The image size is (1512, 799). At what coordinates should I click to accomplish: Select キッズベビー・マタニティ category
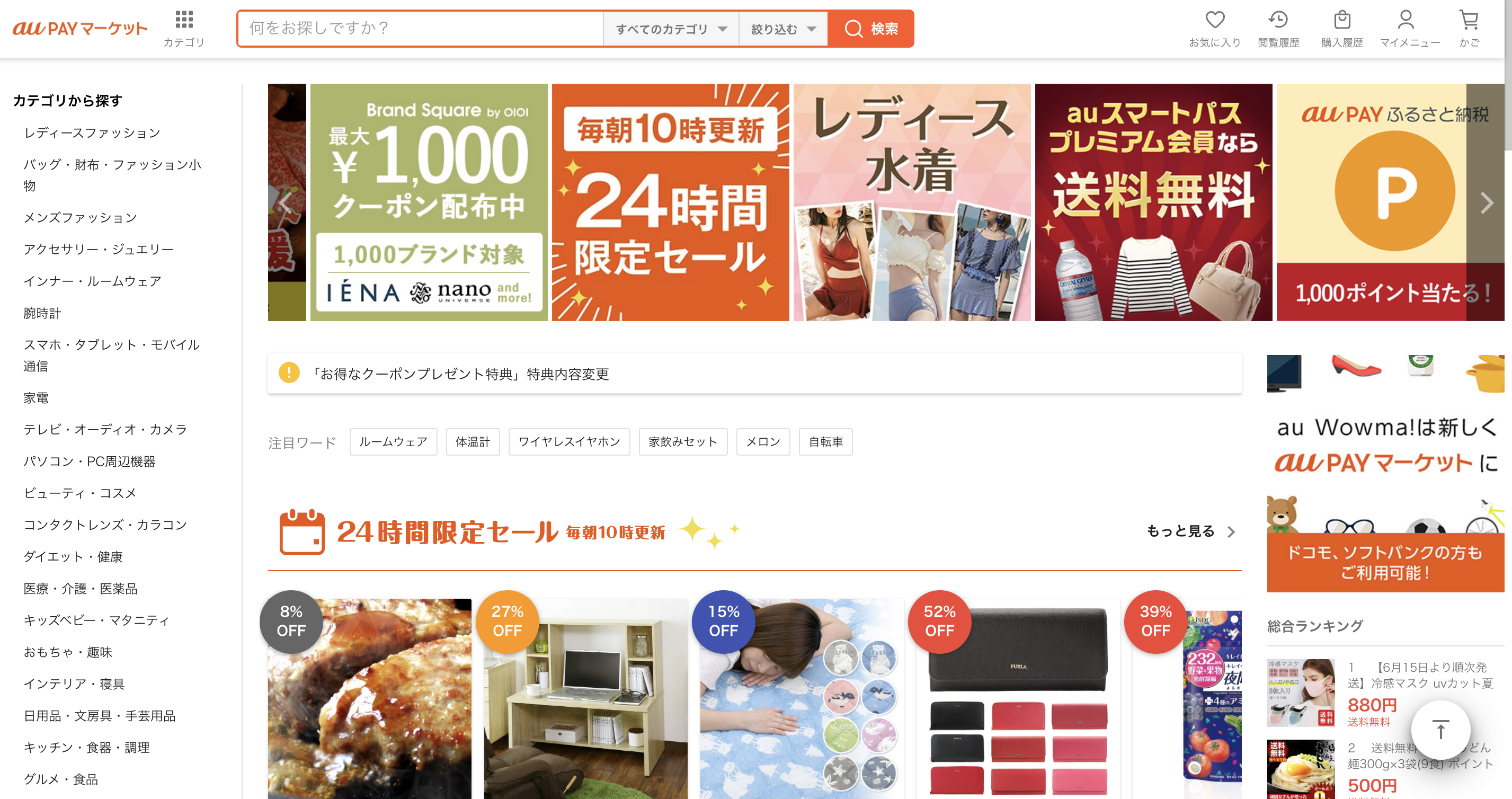click(x=96, y=620)
